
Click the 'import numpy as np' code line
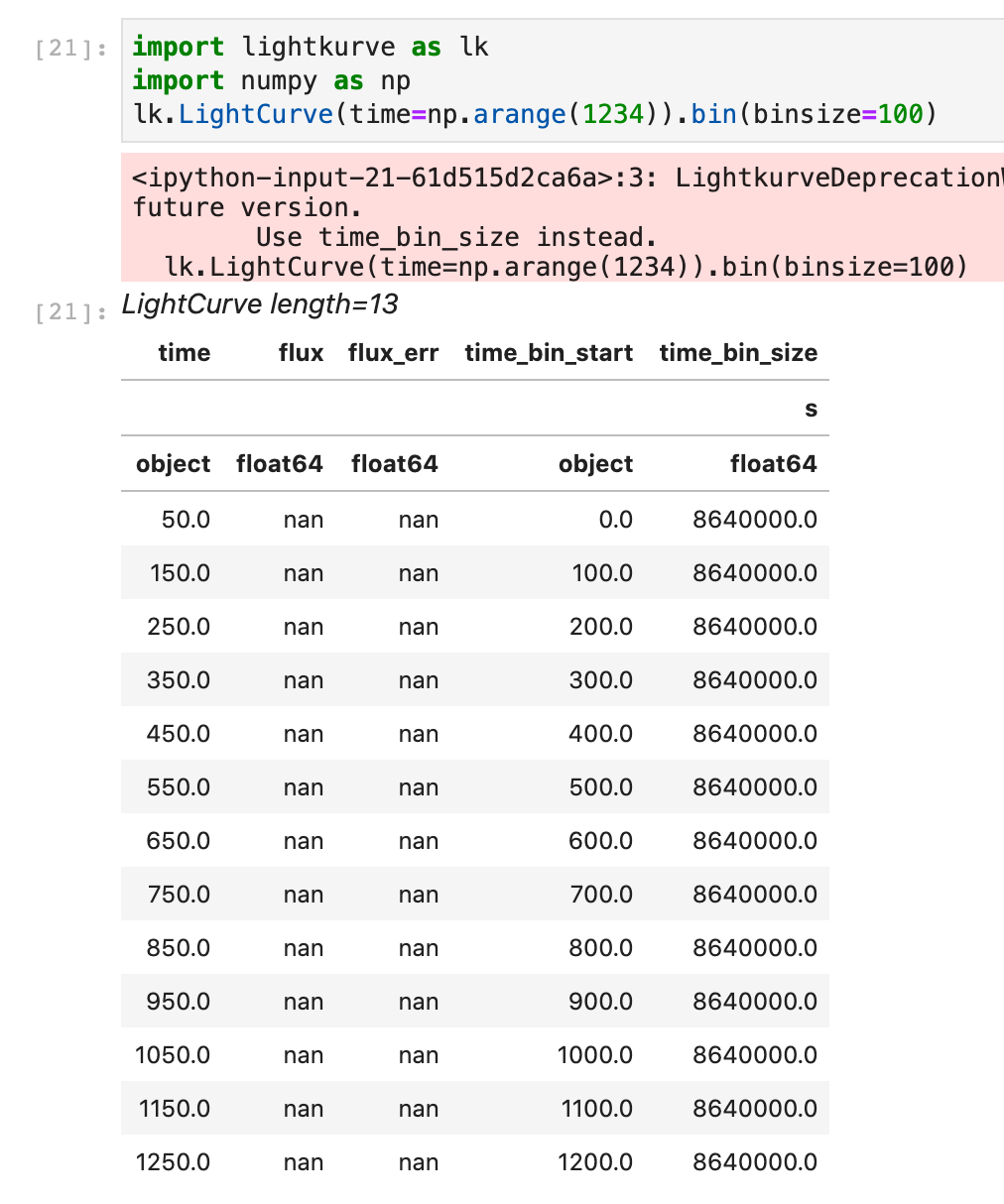(x=272, y=80)
